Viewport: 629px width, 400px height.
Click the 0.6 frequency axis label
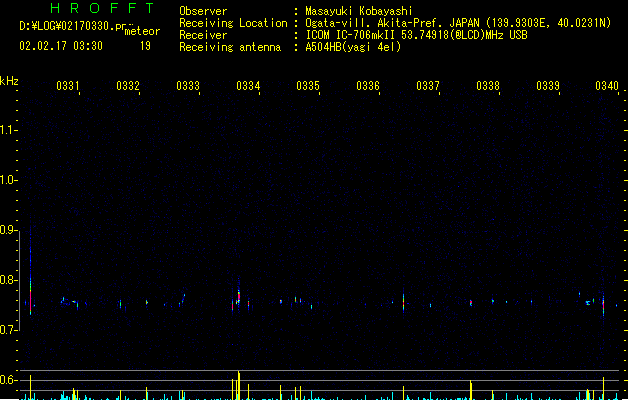[x=8, y=380]
